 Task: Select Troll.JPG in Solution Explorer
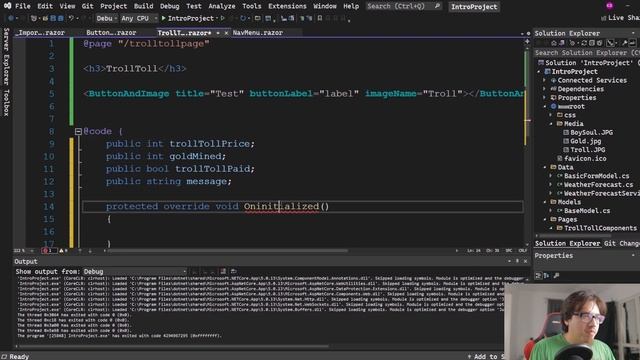pos(587,150)
